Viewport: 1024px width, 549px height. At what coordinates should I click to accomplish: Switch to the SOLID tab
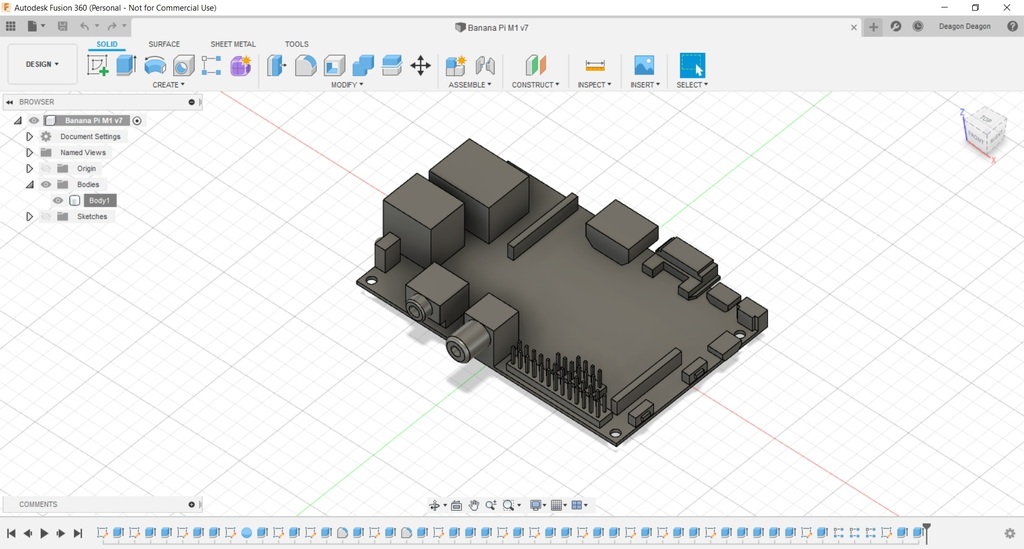click(107, 44)
